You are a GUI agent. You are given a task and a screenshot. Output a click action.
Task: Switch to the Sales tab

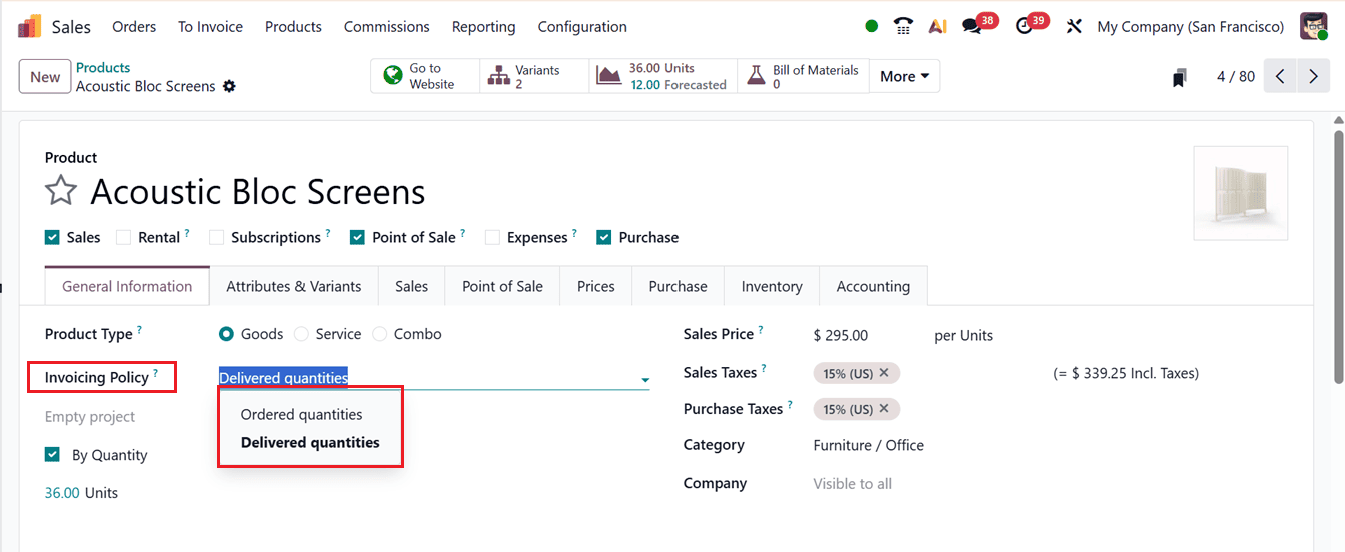pos(411,286)
